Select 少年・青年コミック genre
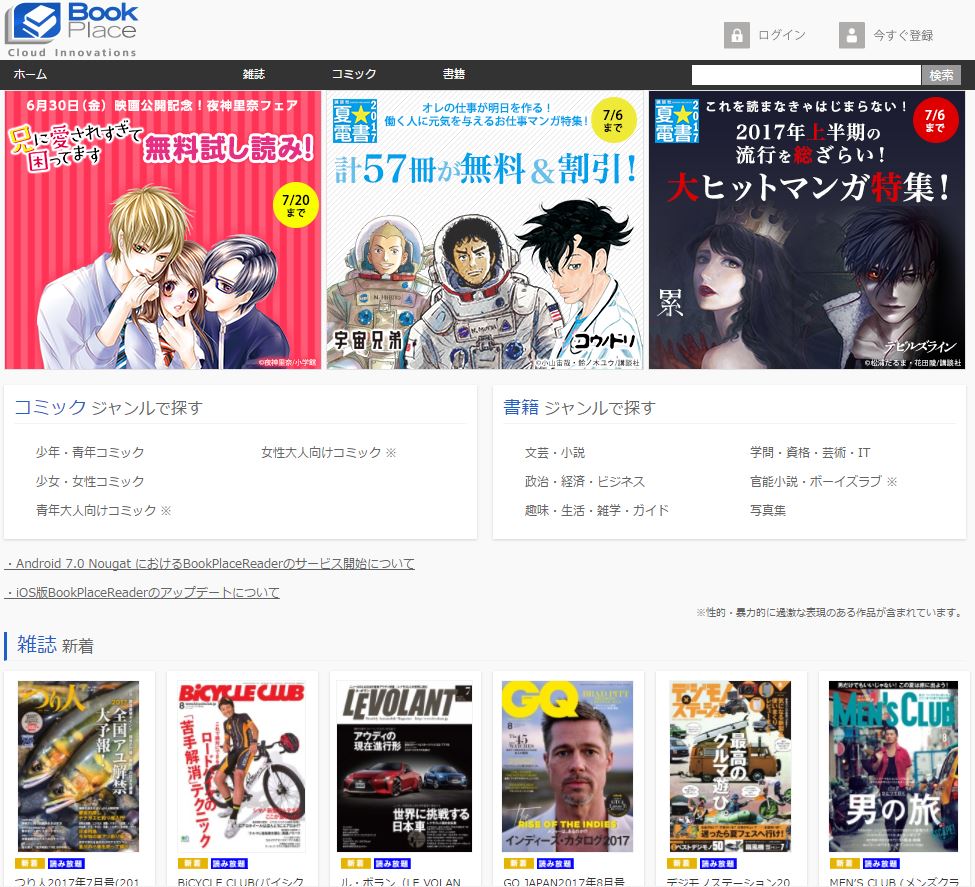This screenshot has width=975, height=887. point(90,452)
